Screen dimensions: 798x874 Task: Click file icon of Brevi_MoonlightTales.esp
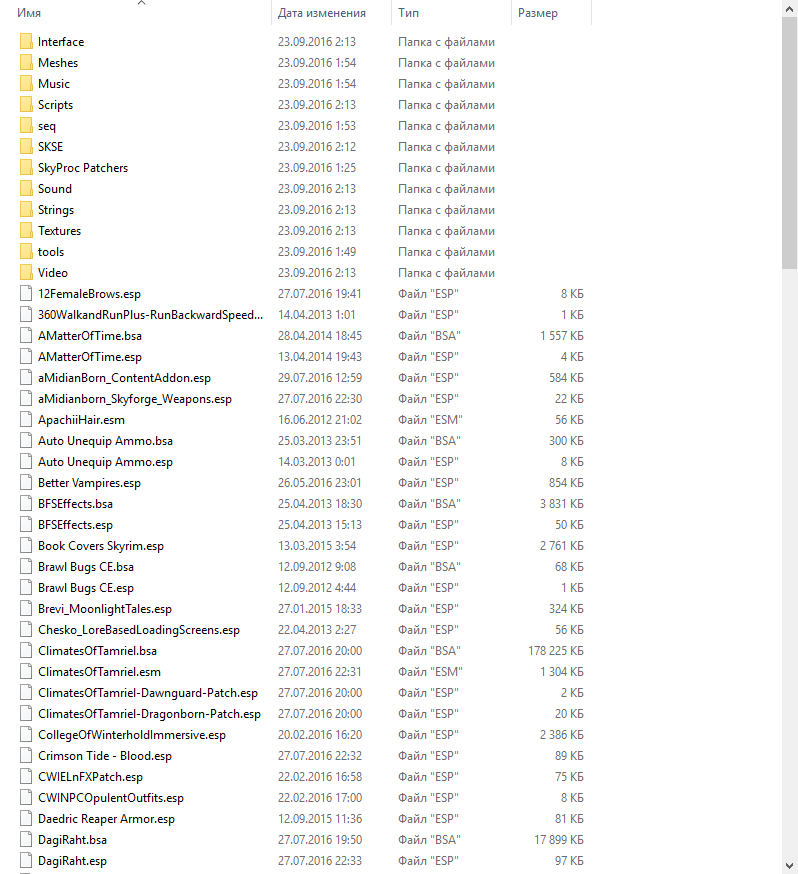pyautogui.click(x=26, y=609)
